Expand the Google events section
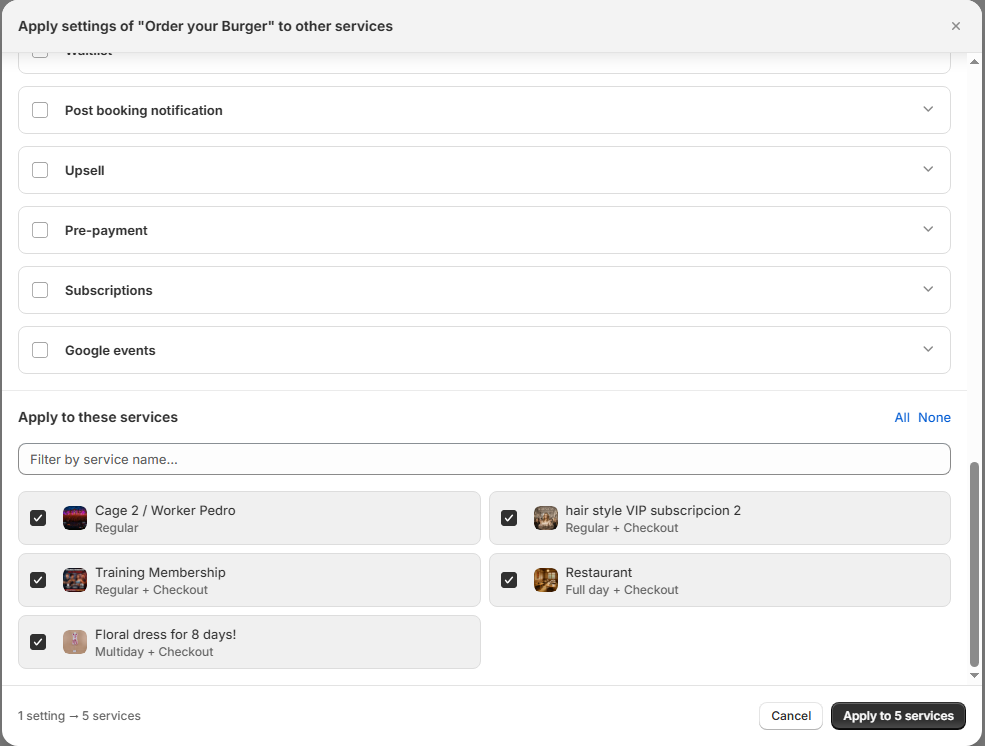 [x=928, y=349]
